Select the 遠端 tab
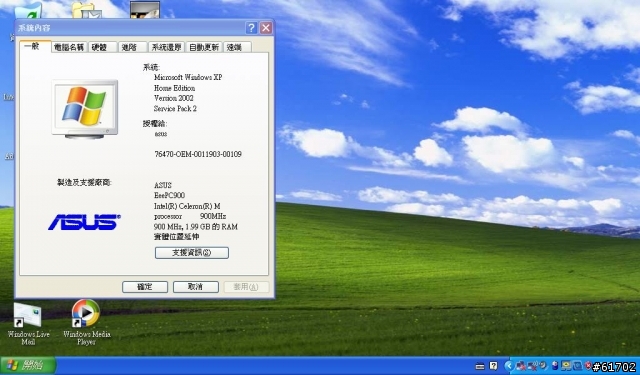The image size is (640, 375). point(237,47)
